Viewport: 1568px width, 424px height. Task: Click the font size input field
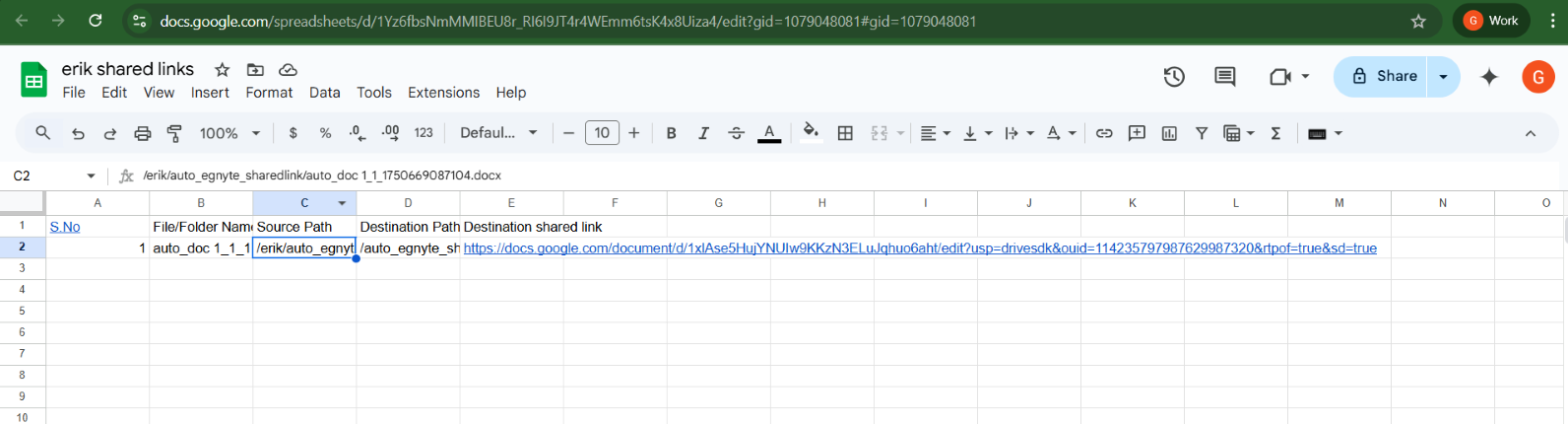[602, 133]
